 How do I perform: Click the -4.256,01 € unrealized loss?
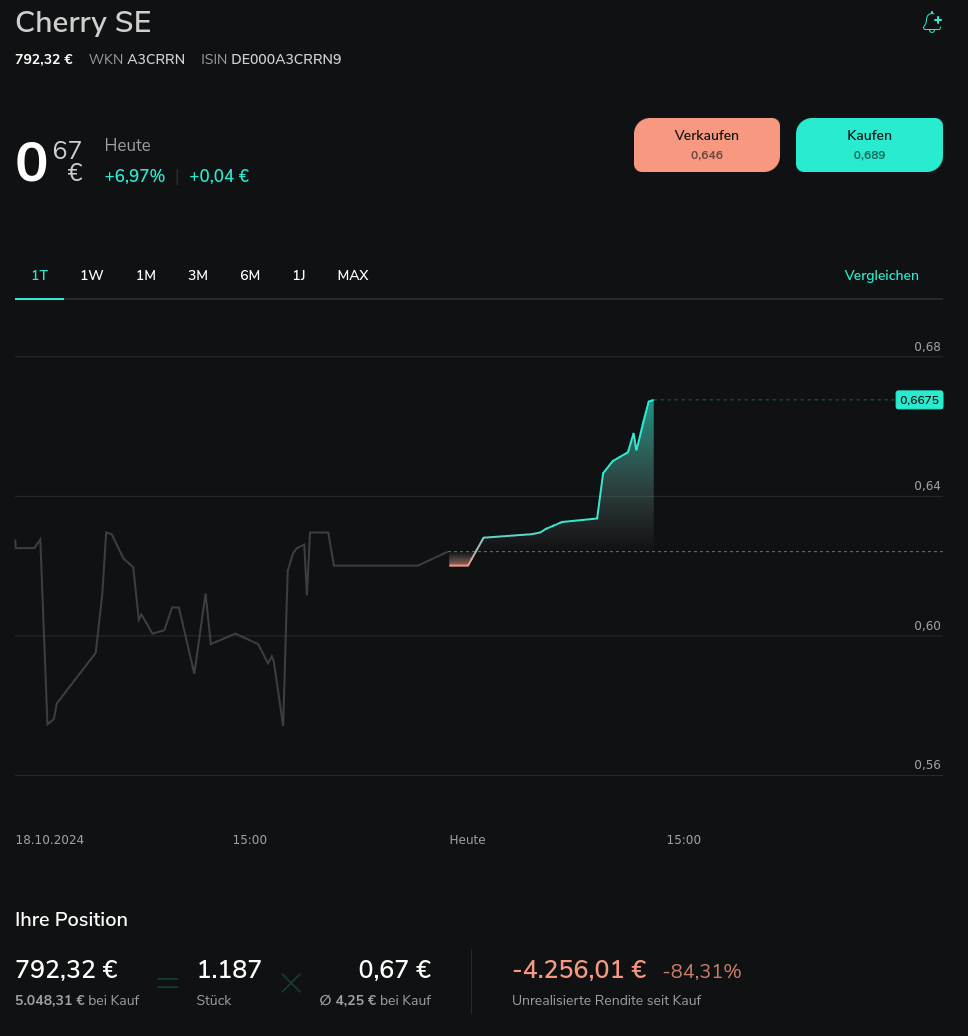click(579, 969)
